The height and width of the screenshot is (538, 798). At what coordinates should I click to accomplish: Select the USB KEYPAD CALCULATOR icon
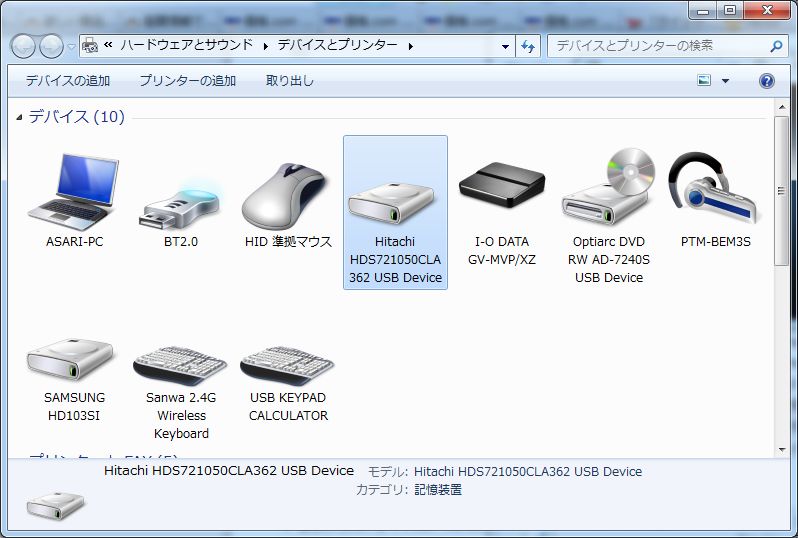pos(287,365)
